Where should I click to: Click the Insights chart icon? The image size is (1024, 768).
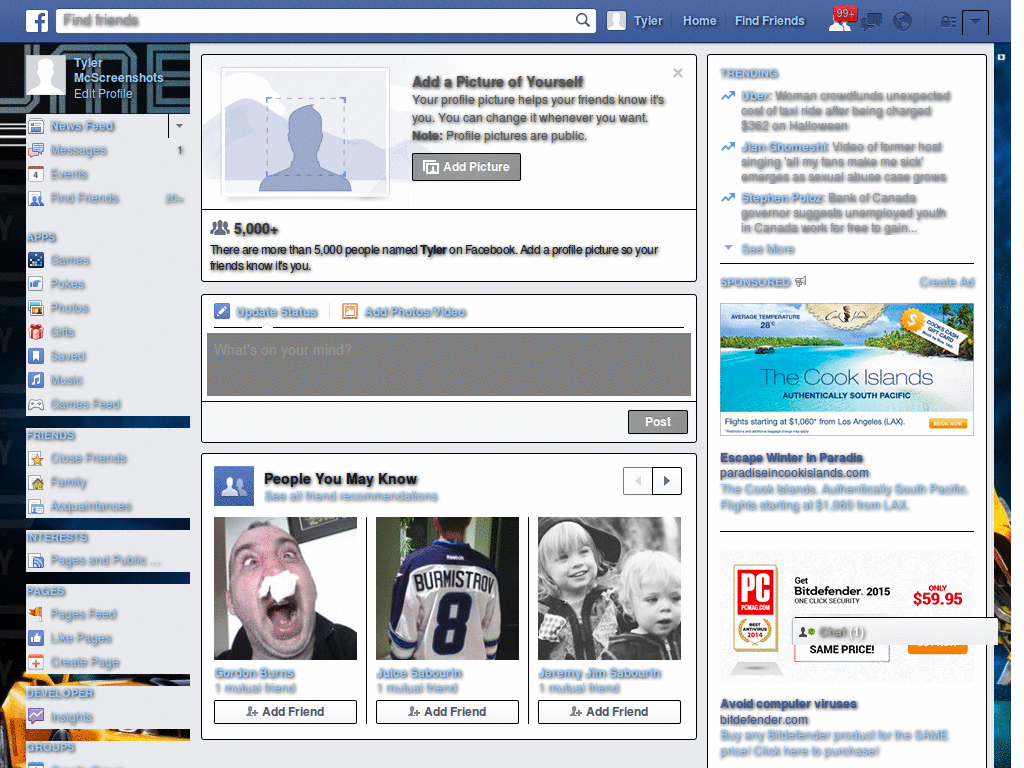tap(36, 716)
